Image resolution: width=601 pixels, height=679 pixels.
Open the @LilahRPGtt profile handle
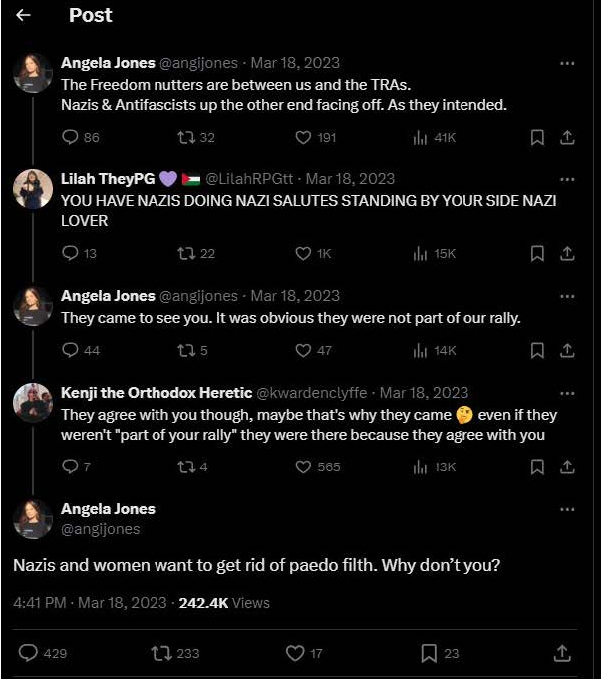tap(251, 179)
